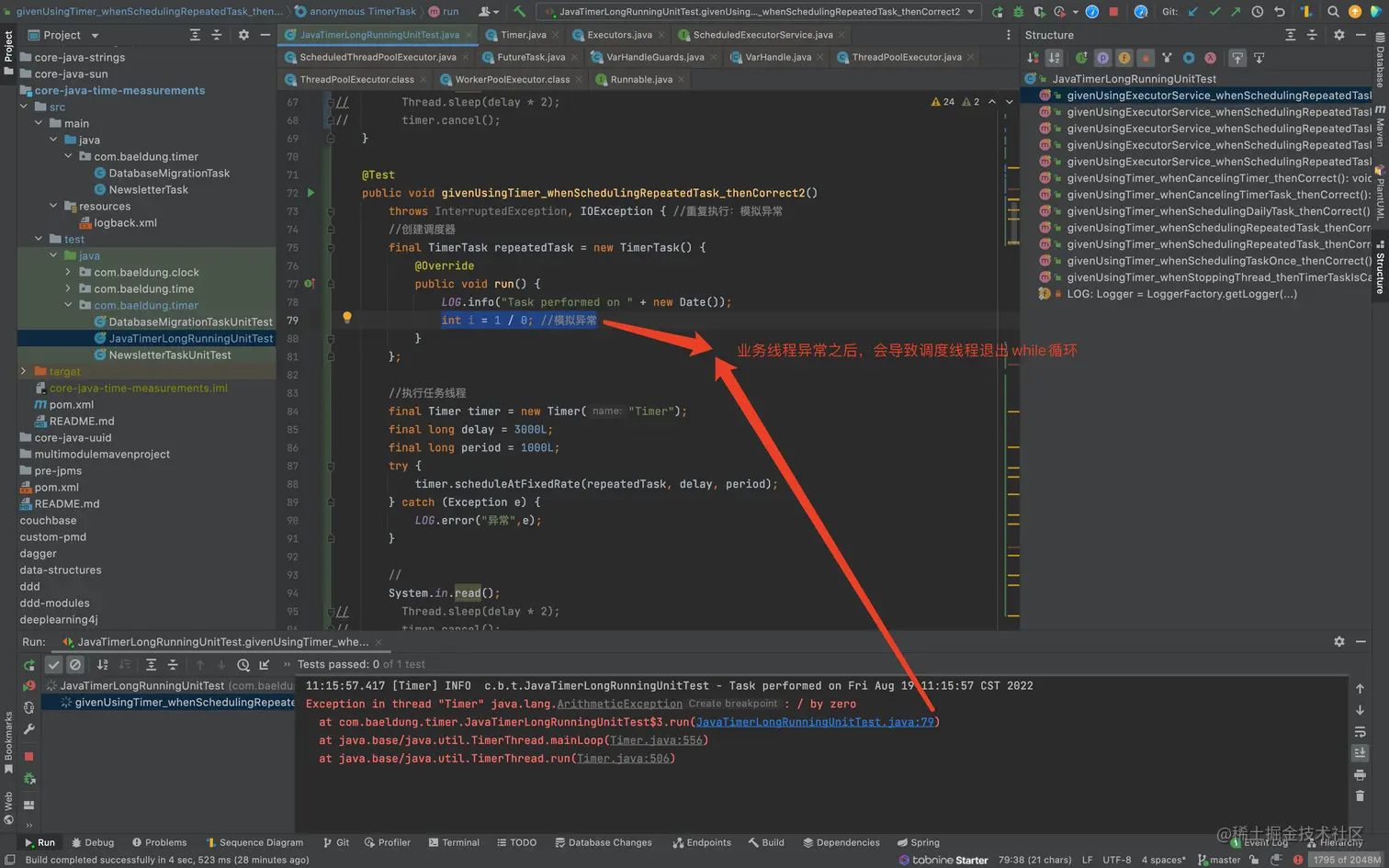Open Search Everywhere magnifier icon
The image size is (1389, 868).
tap(1333, 12)
